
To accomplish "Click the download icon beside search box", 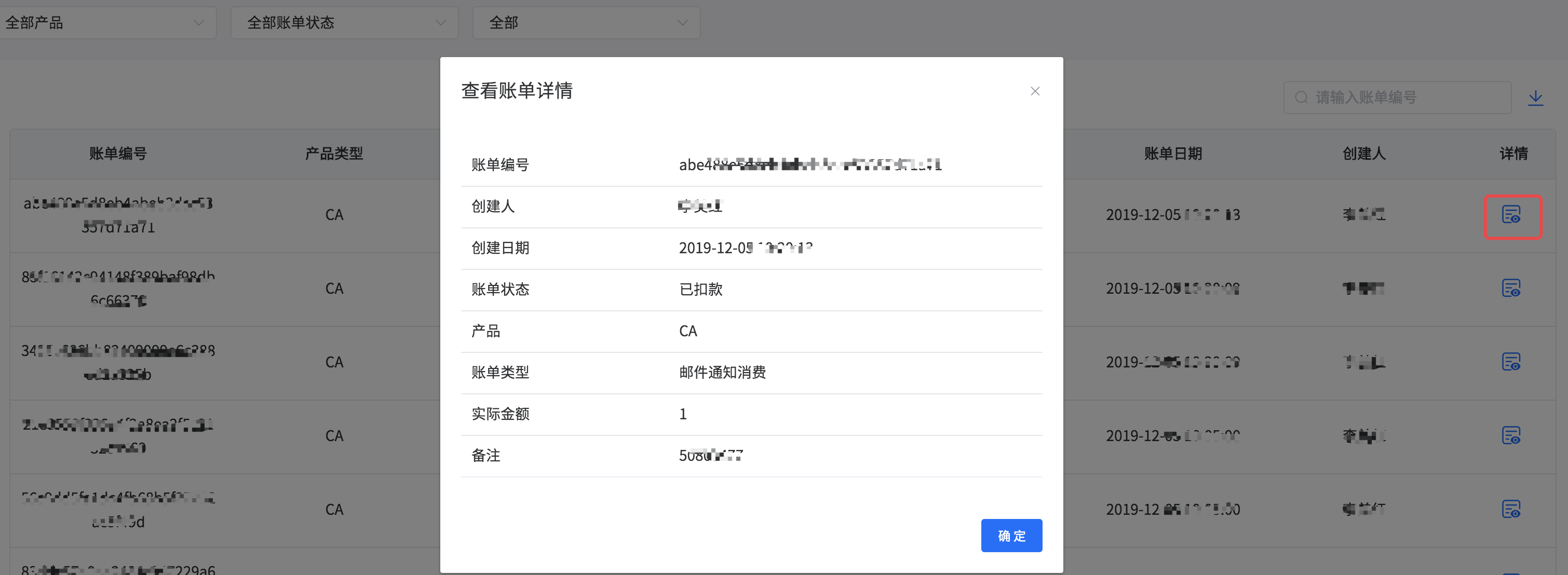I will [1535, 98].
